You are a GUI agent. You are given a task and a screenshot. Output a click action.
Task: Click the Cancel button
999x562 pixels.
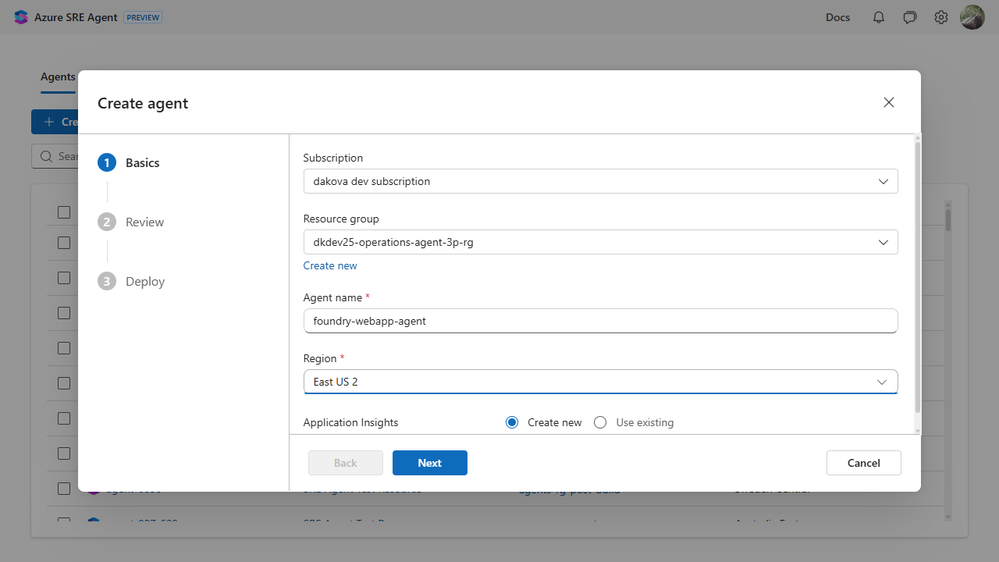click(863, 463)
